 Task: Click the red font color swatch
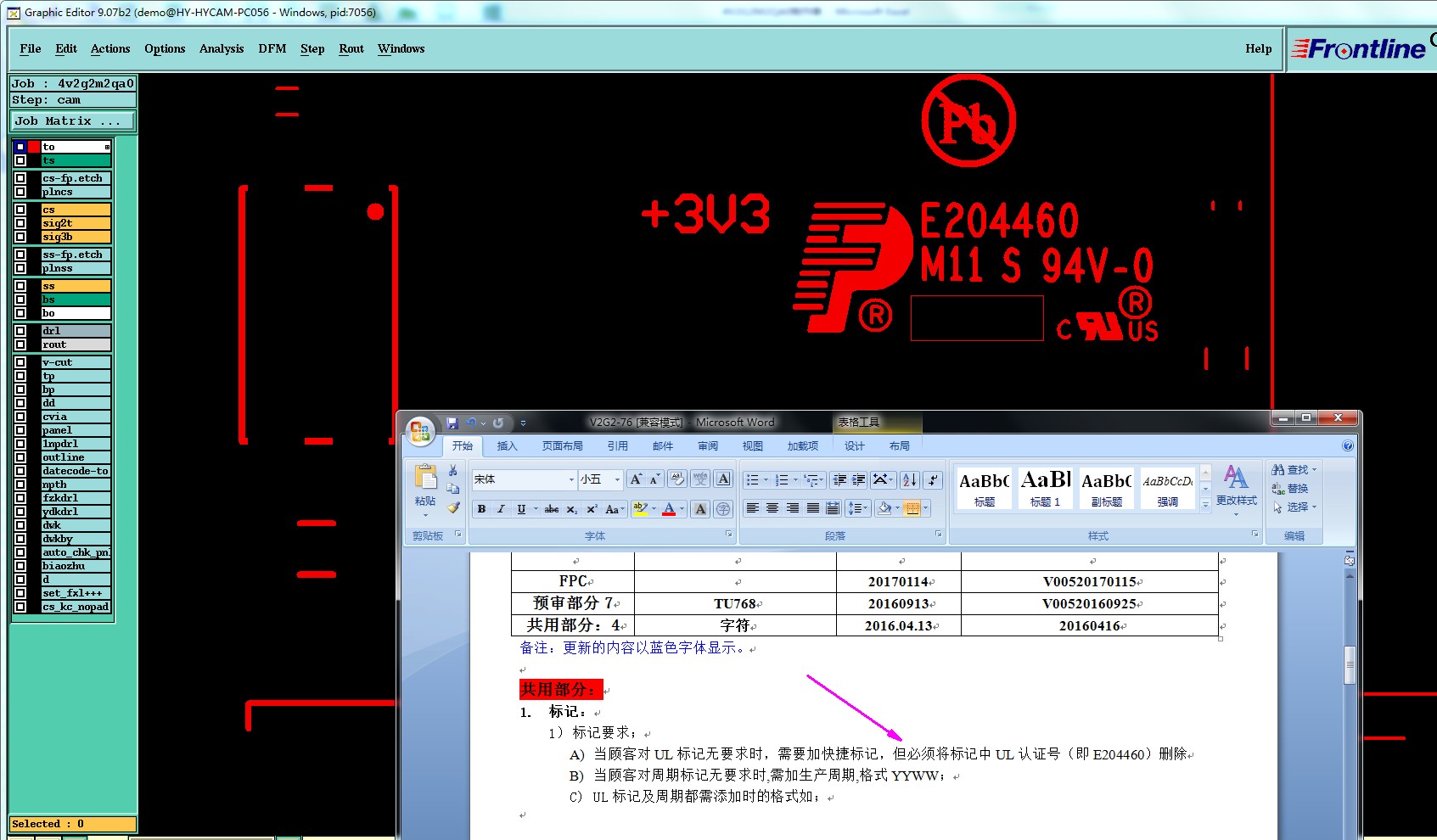[669, 509]
